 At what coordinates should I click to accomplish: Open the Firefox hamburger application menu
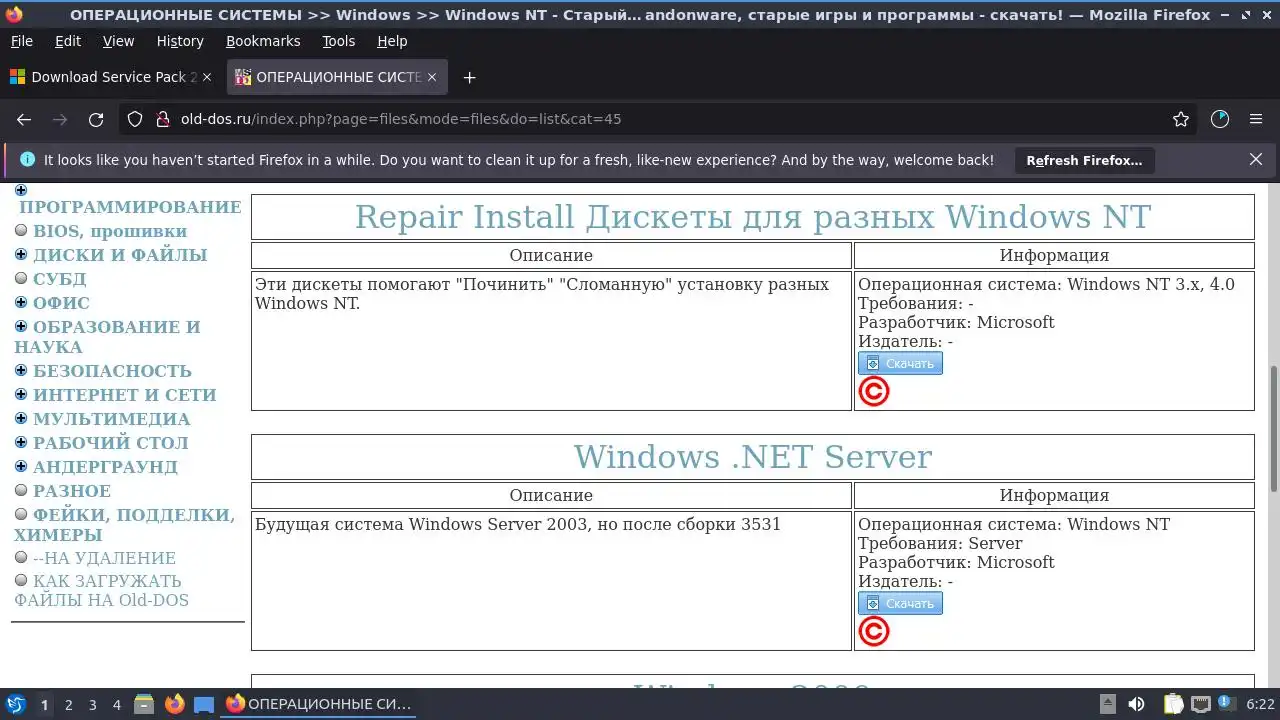point(1256,119)
